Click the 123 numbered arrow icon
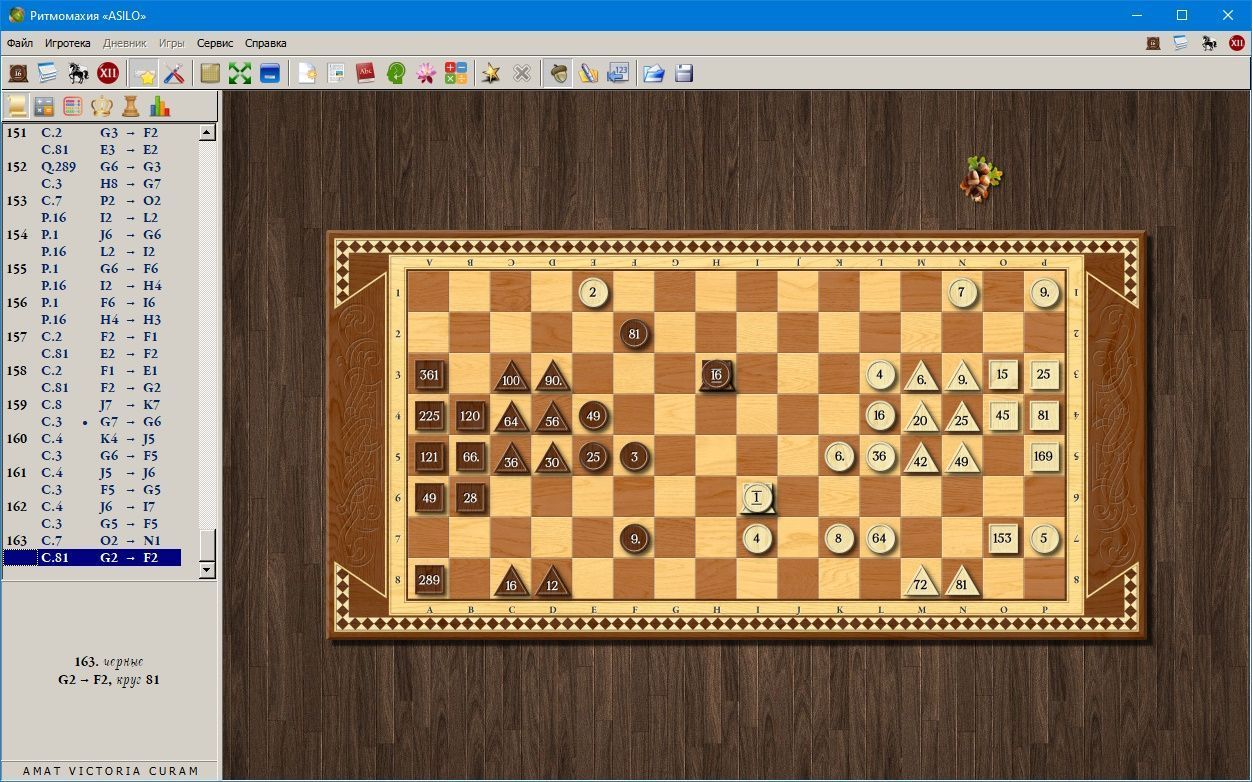Viewport: 1252px width, 782px height. [618, 73]
